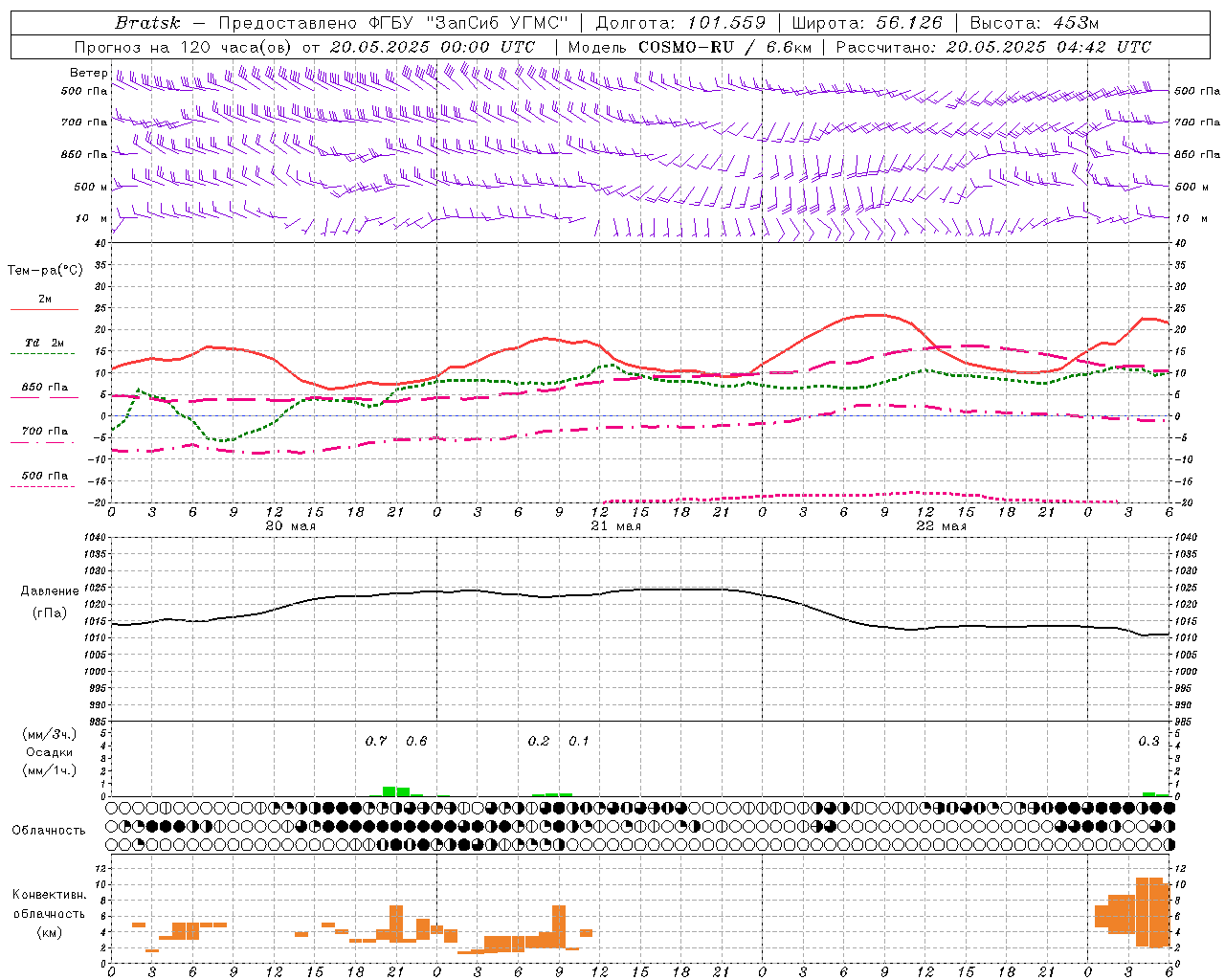
Task: Click the Конвективн. convective cloud label
Action: point(50,895)
